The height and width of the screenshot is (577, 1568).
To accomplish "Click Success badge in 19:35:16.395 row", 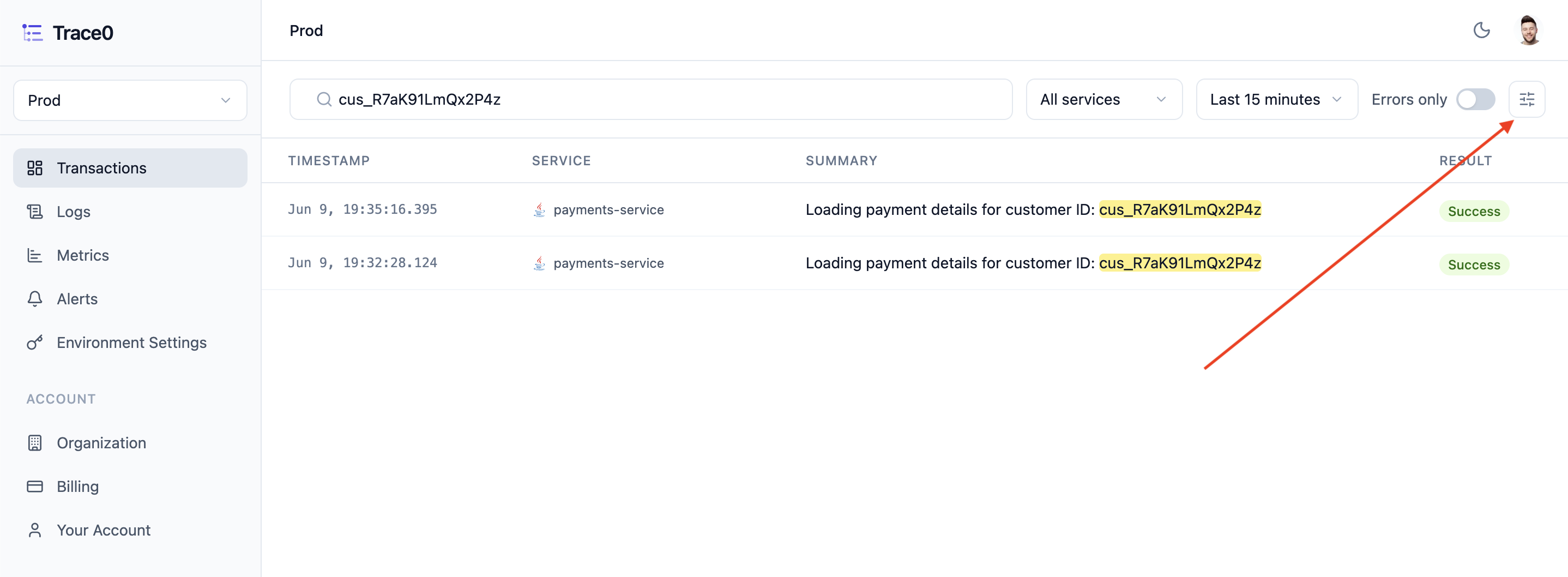I will click(x=1474, y=211).
